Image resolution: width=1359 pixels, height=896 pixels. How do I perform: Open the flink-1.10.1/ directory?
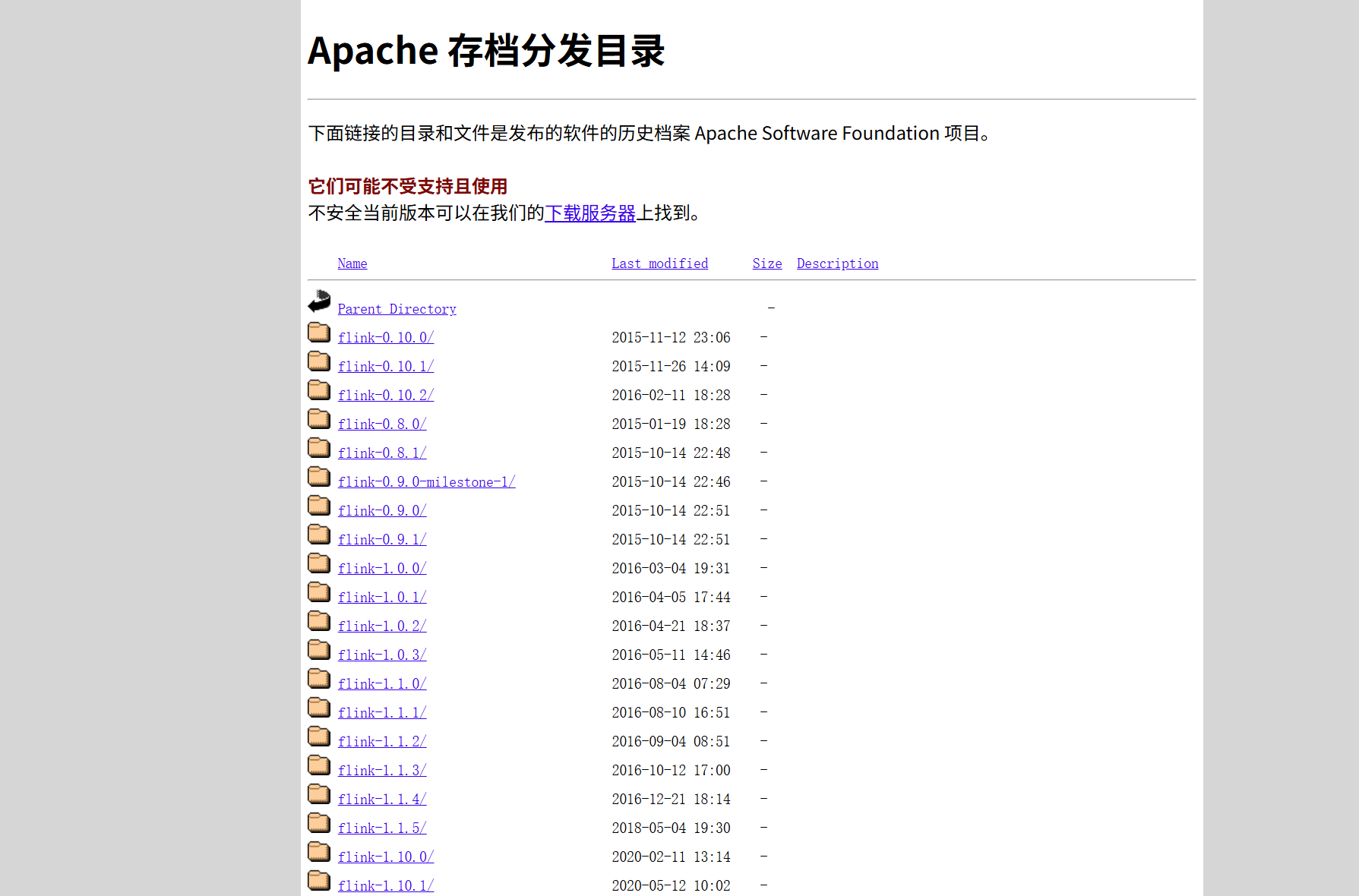click(386, 885)
